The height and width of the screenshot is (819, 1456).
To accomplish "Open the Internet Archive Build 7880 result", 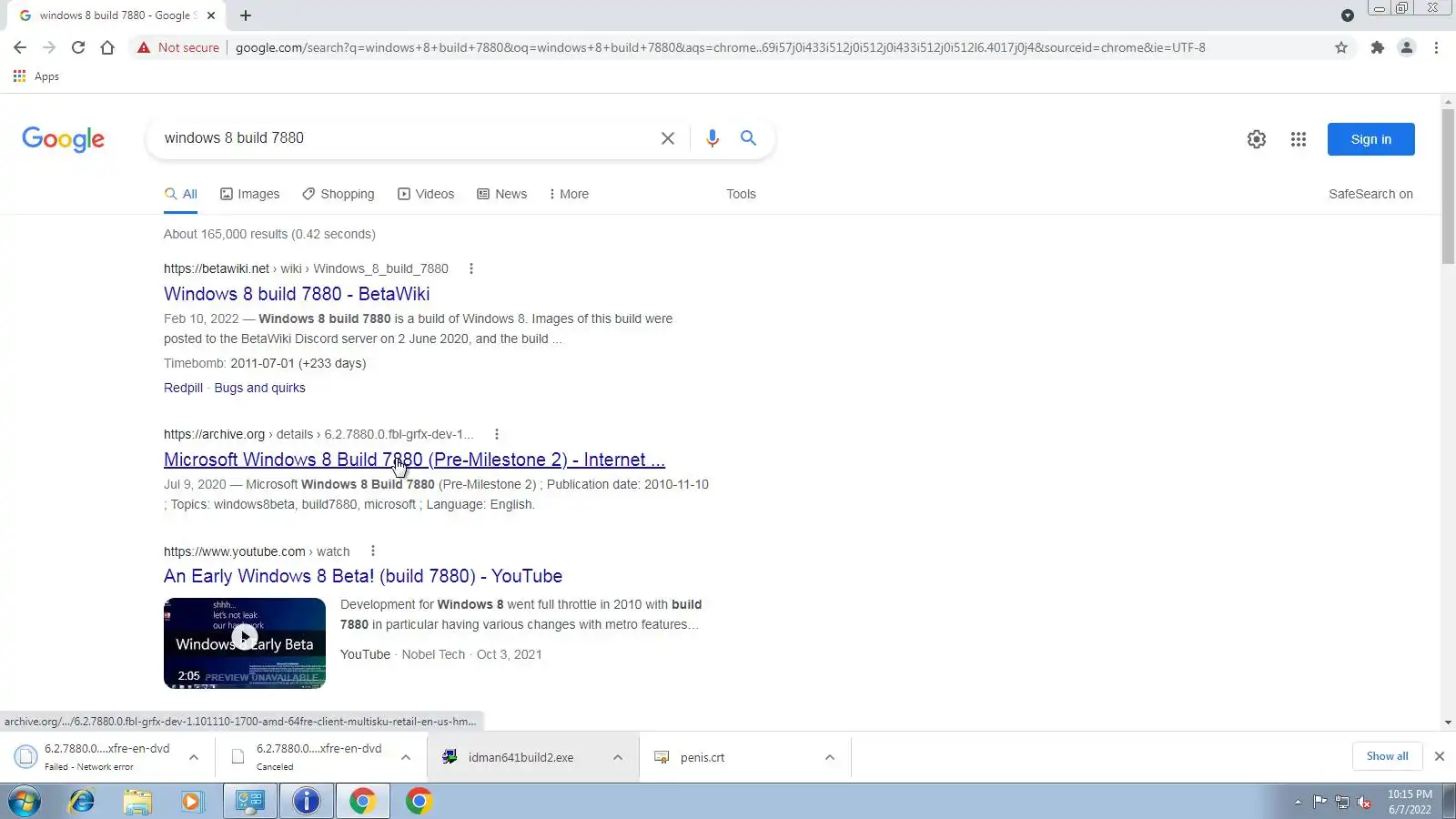I will pyautogui.click(x=414, y=460).
